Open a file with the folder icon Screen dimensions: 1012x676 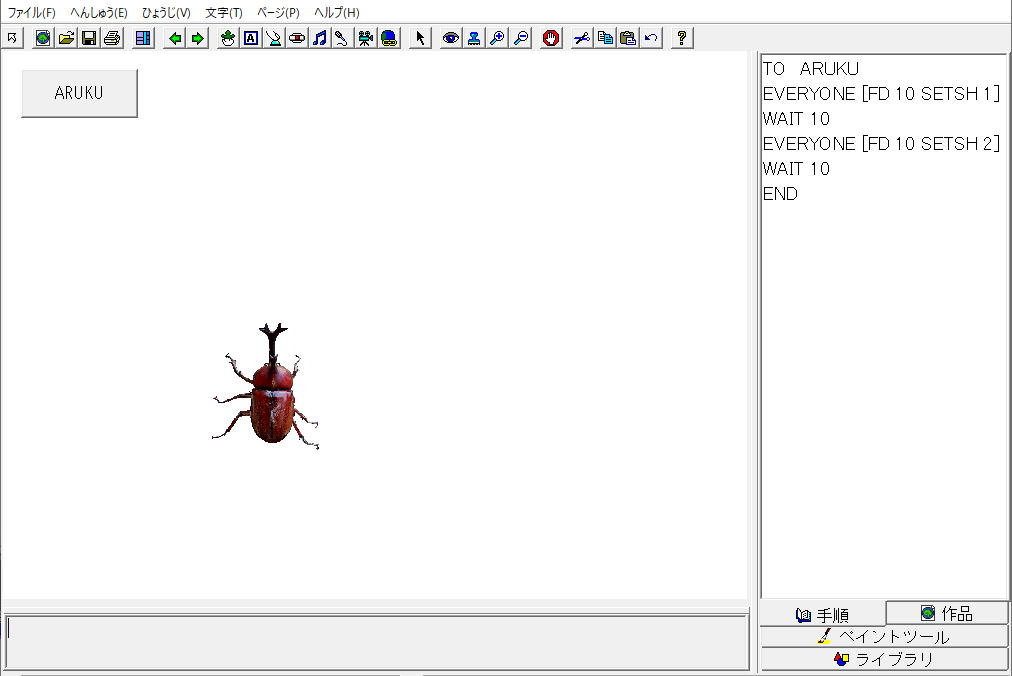pyautogui.click(x=66, y=38)
